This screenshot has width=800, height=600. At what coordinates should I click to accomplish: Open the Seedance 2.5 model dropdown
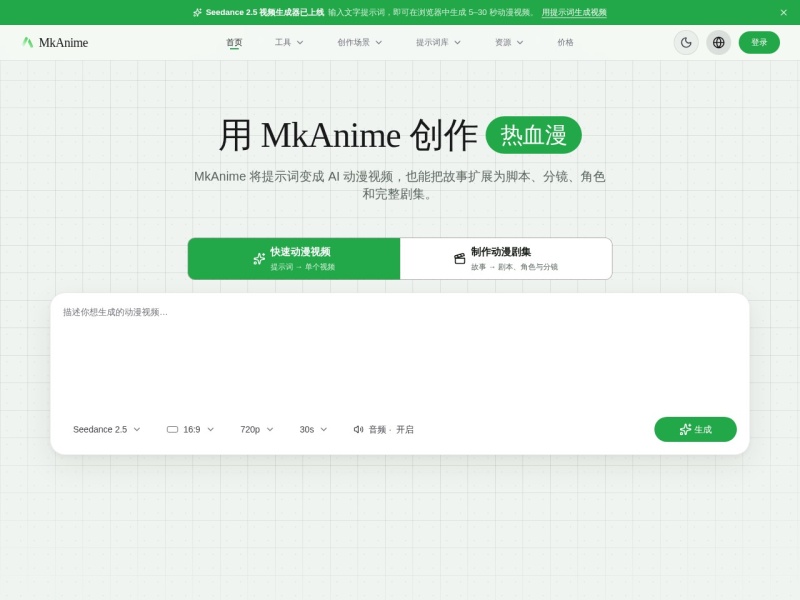pyautogui.click(x=107, y=430)
